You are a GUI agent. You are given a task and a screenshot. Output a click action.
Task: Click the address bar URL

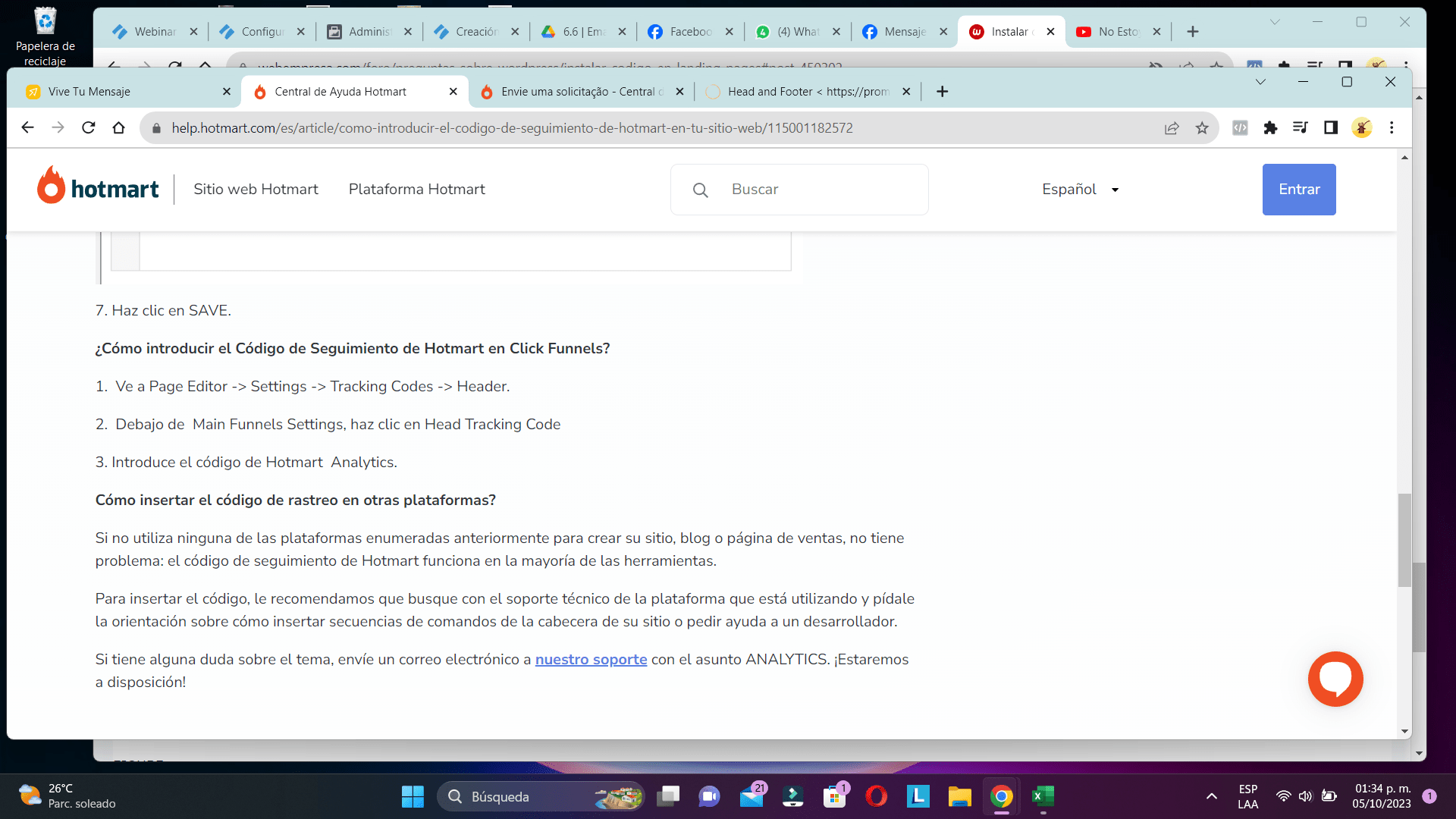tap(512, 128)
